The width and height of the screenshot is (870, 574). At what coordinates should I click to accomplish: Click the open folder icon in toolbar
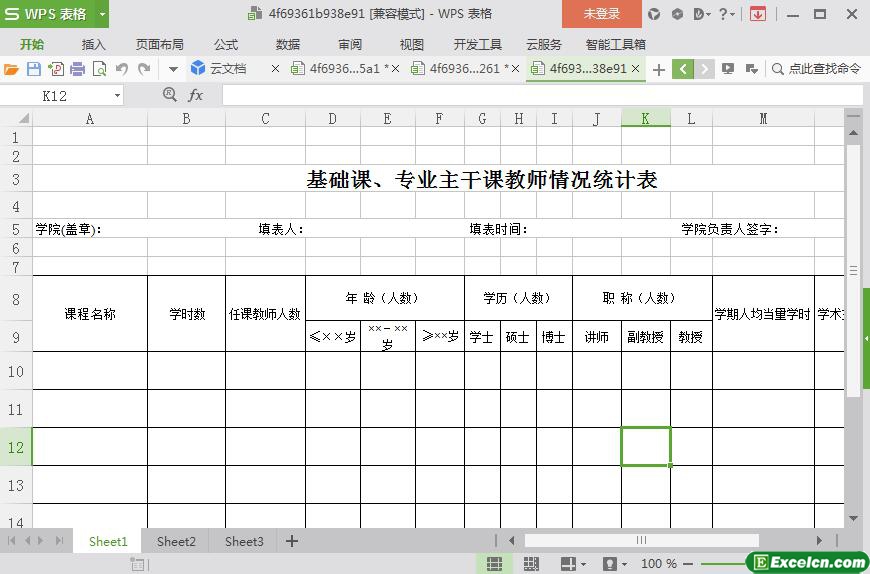pyautogui.click(x=11, y=69)
